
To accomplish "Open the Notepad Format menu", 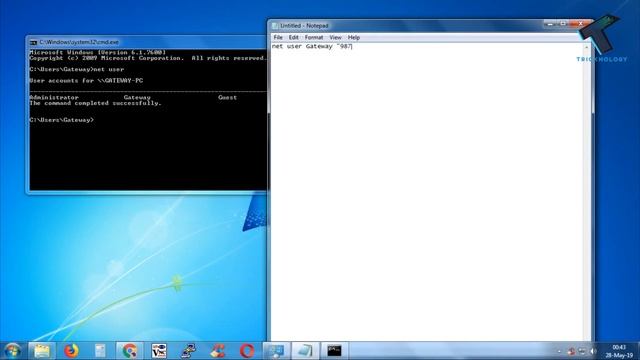I will pyautogui.click(x=314, y=38).
